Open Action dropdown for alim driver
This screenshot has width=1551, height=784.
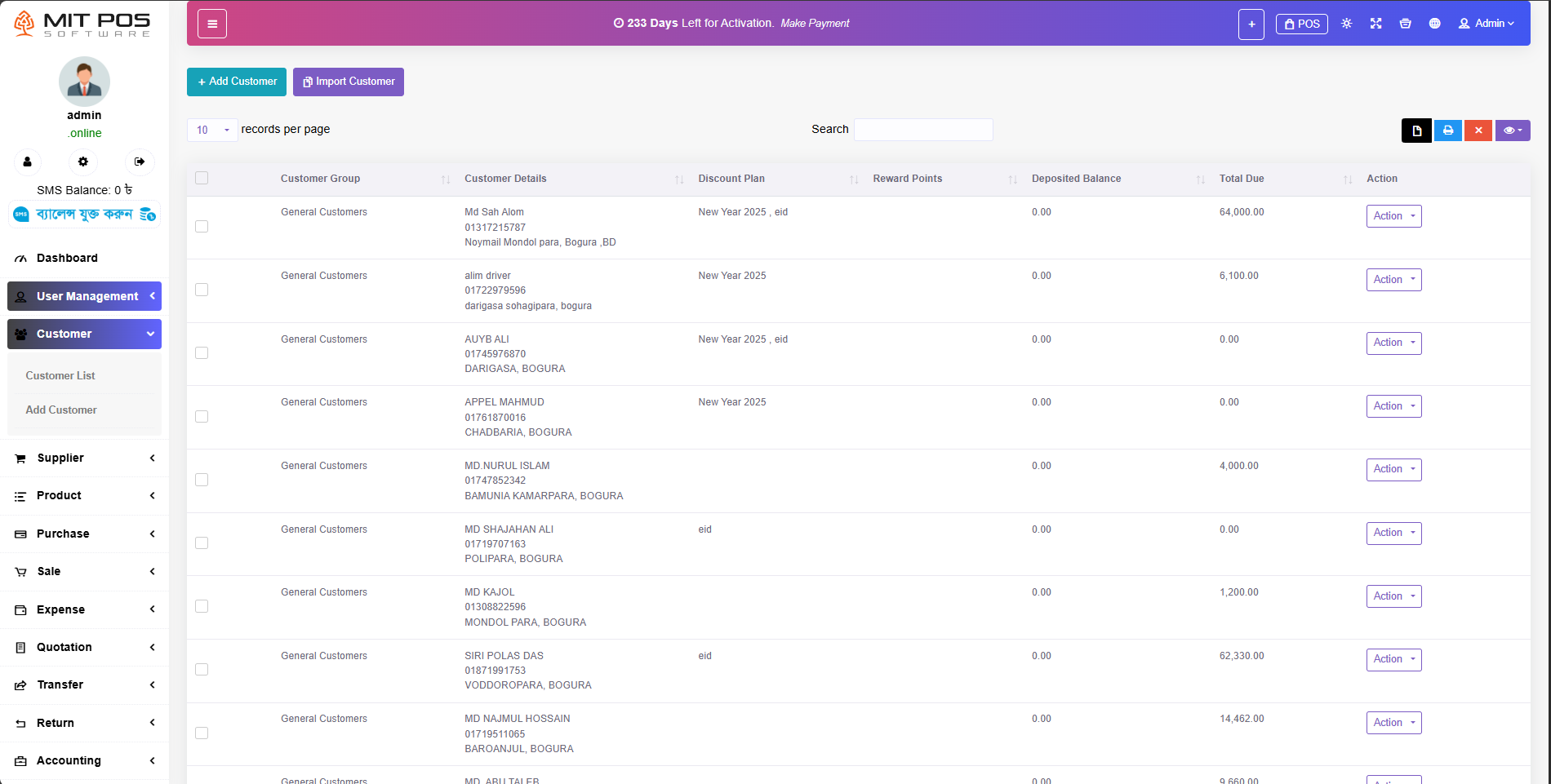click(x=1393, y=280)
